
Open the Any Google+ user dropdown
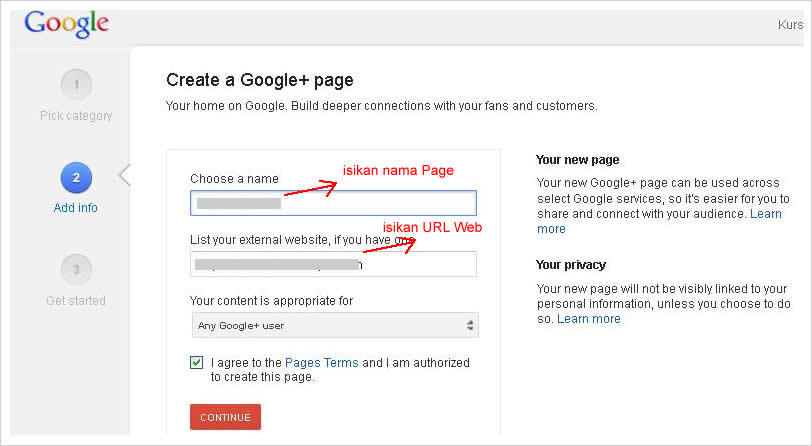pos(335,325)
